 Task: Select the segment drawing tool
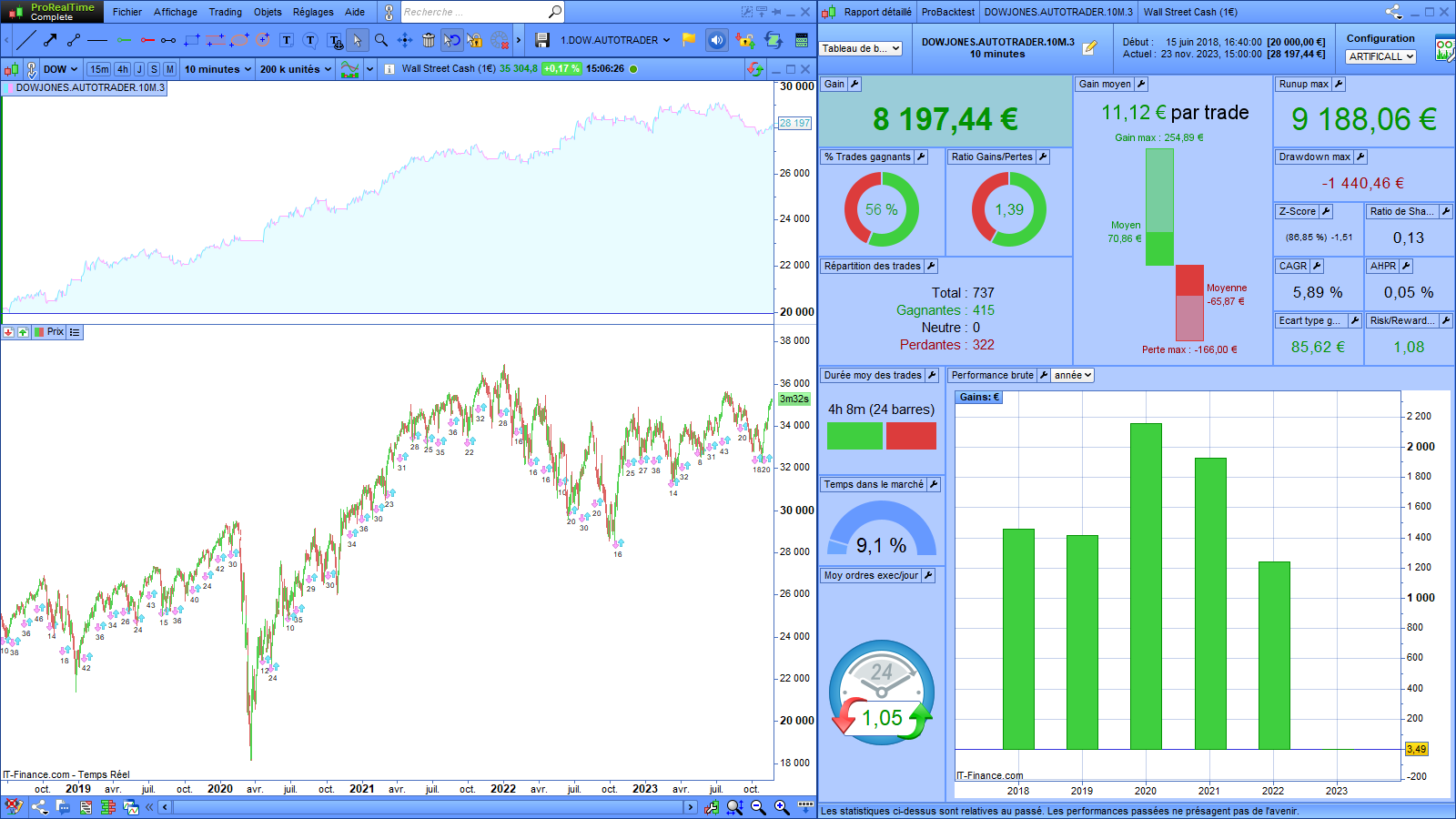pos(74,40)
